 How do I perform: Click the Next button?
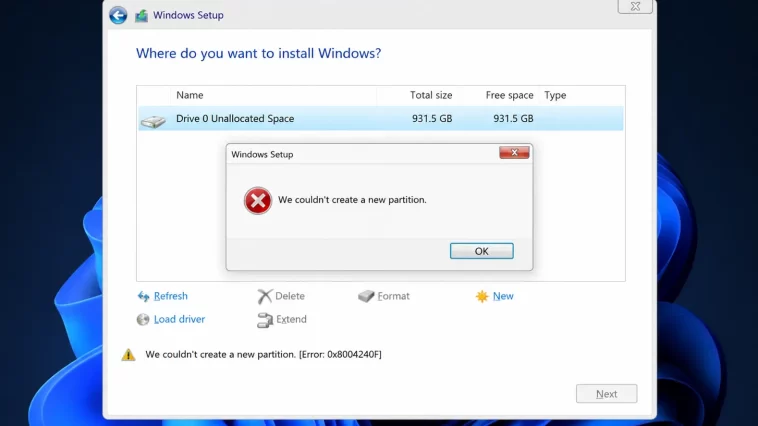(x=606, y=394)
